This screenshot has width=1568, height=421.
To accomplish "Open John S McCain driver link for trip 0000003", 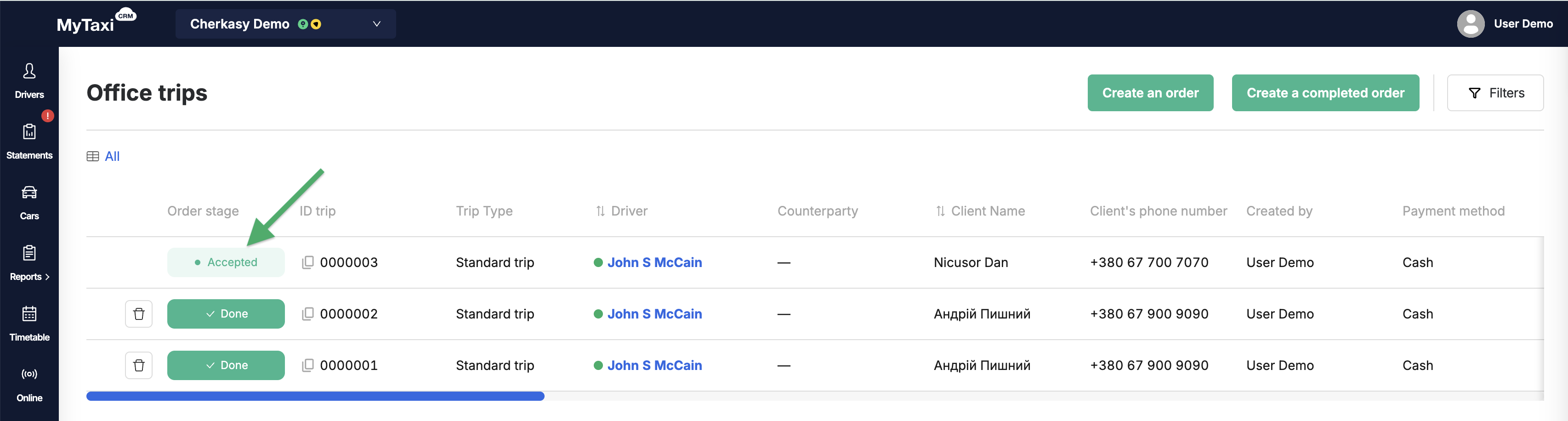I will pos(654,262).
